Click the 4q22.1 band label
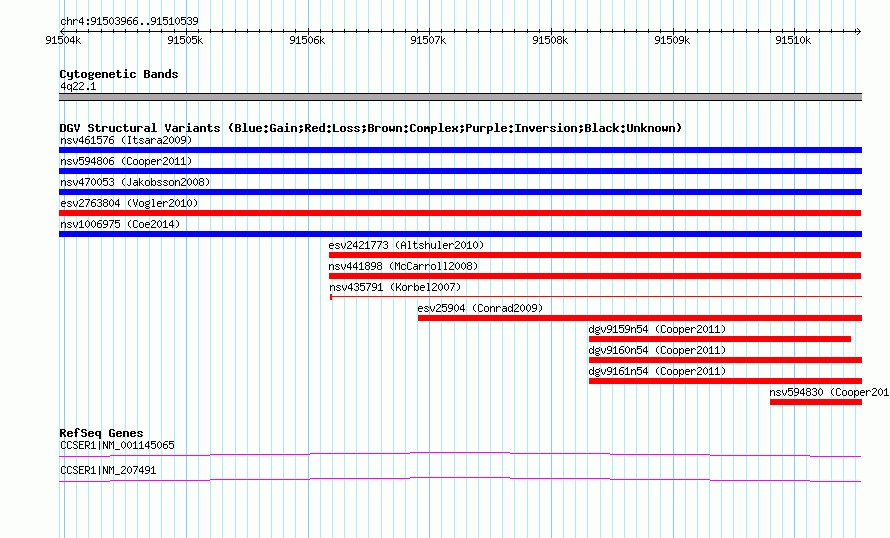The image size is (890, 538). (78, 87)
